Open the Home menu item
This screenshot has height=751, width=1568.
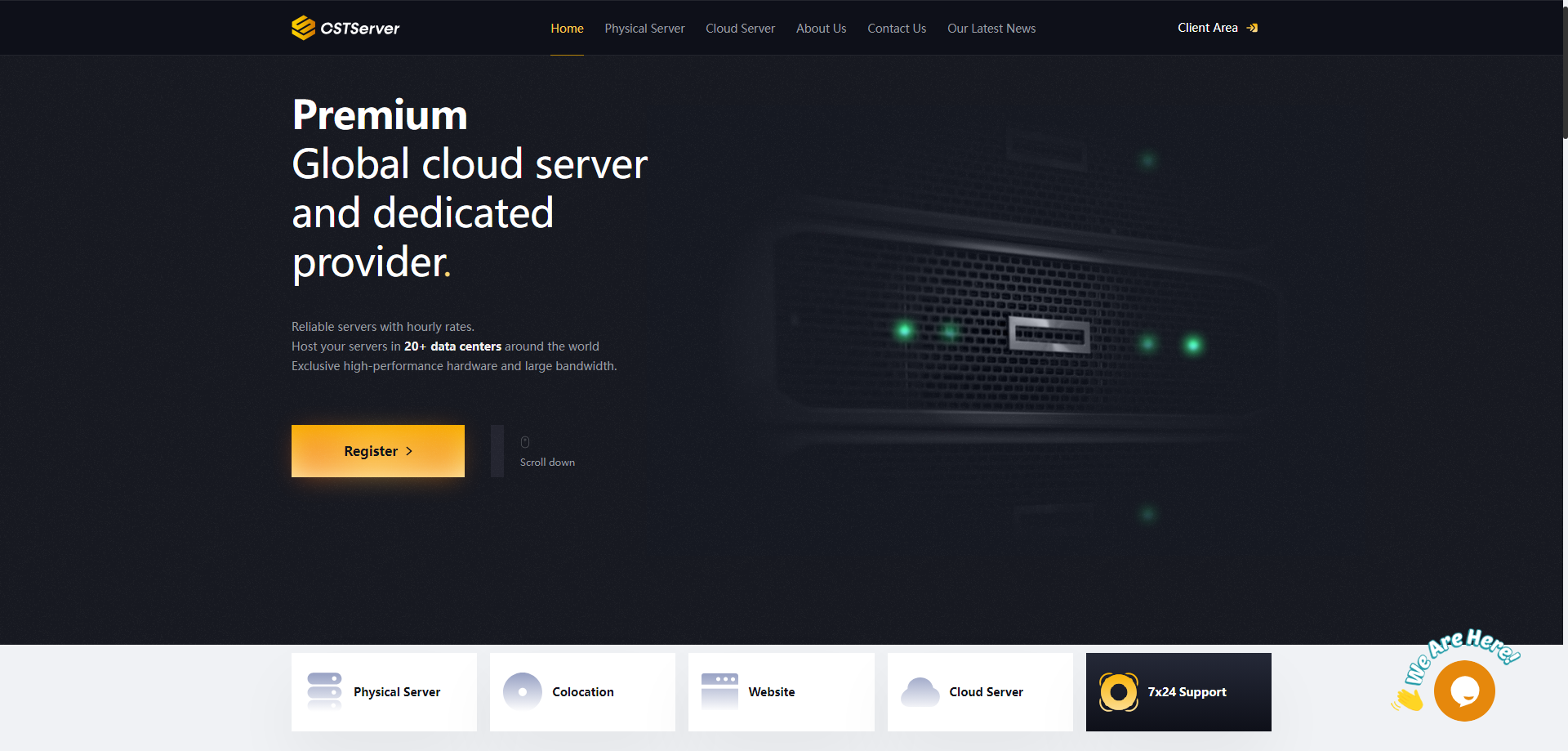[567, 28]
